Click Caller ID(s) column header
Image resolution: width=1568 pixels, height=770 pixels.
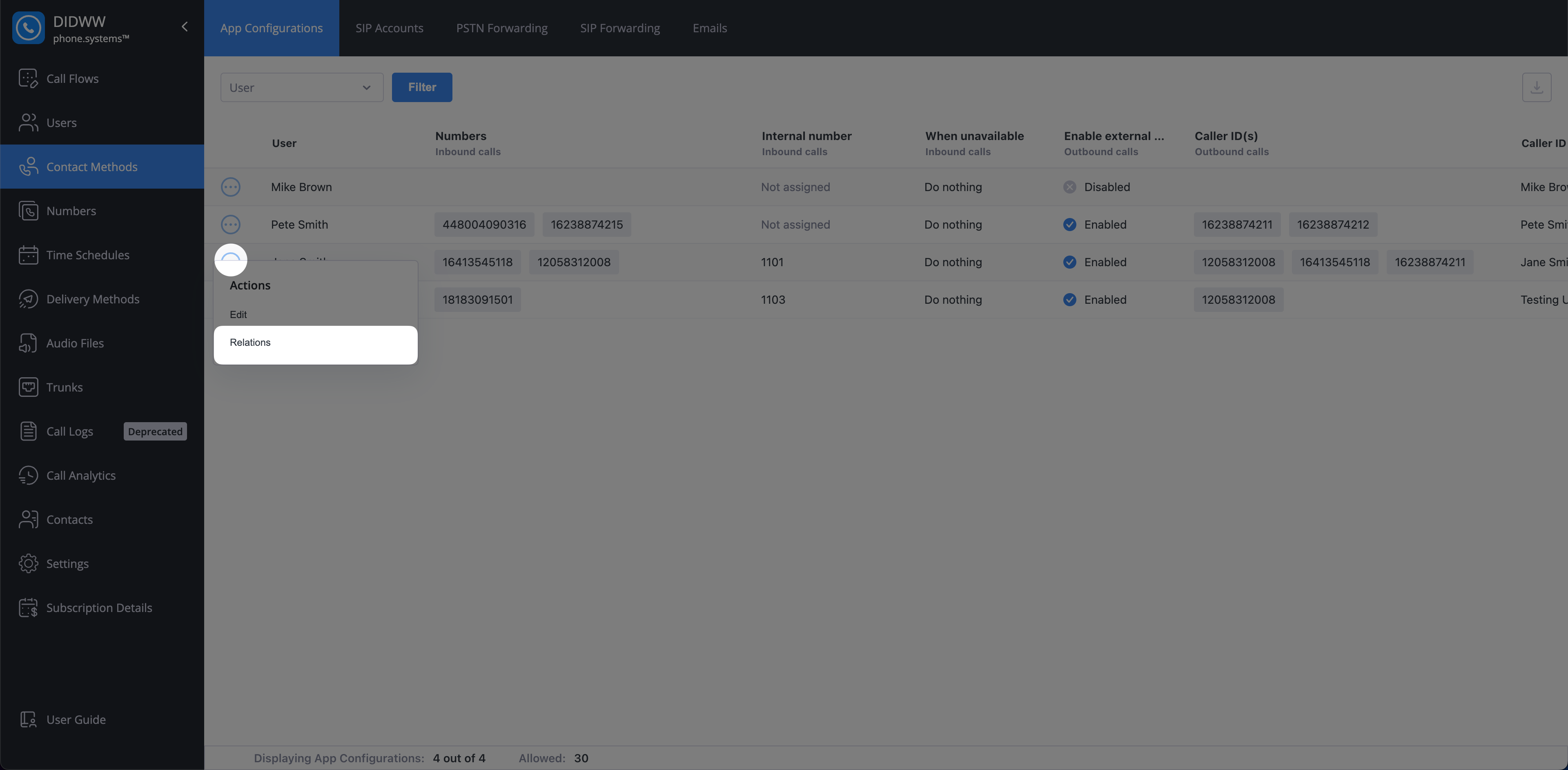[1226, 136]
